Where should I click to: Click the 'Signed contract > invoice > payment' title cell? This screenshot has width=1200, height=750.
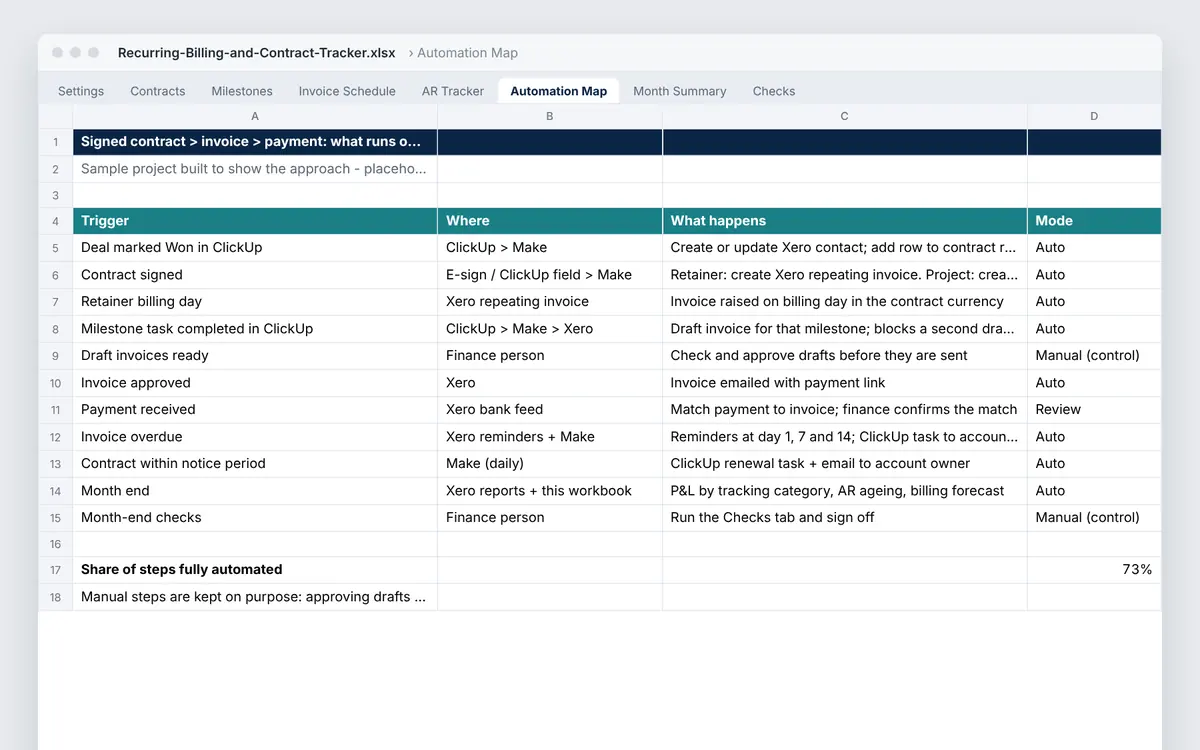(255, 142)
